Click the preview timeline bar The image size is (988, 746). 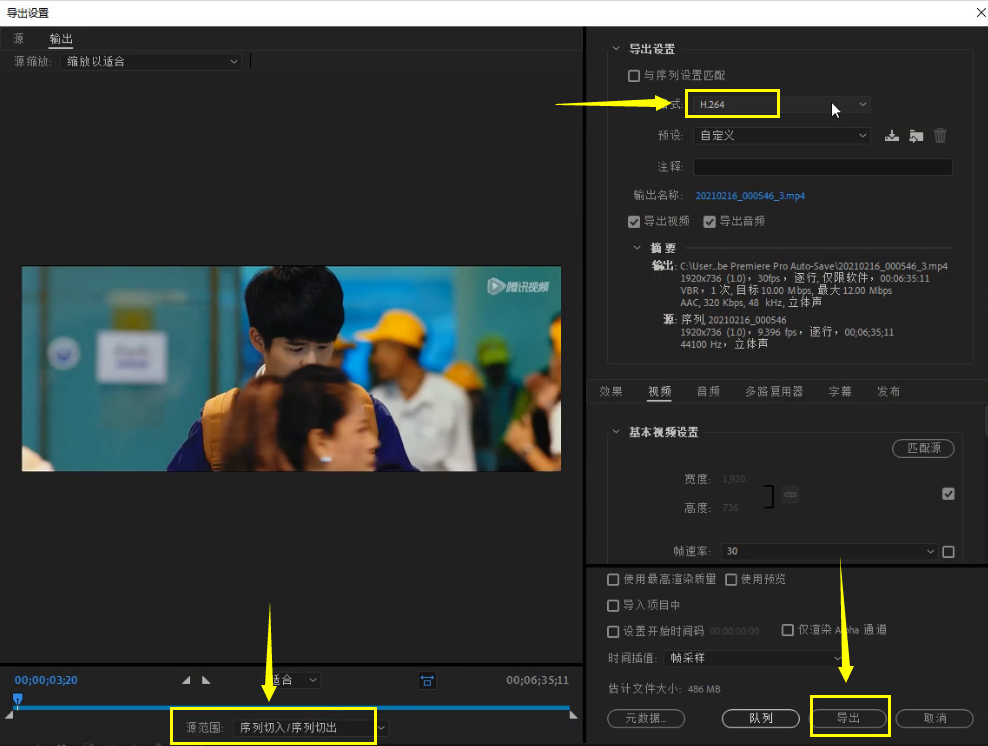(x=293, y=708)
